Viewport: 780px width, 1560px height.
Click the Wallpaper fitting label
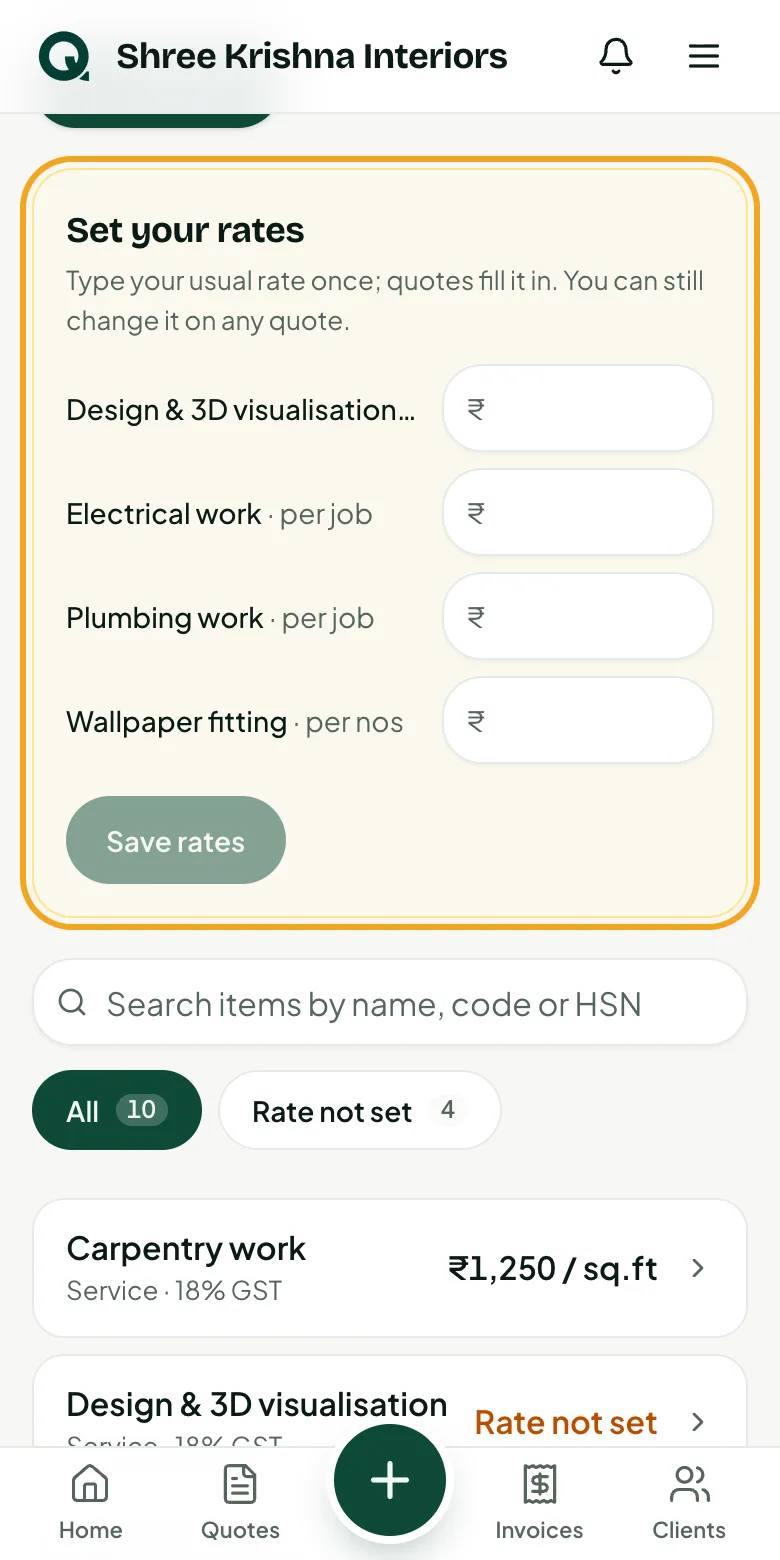click(176, 721)
